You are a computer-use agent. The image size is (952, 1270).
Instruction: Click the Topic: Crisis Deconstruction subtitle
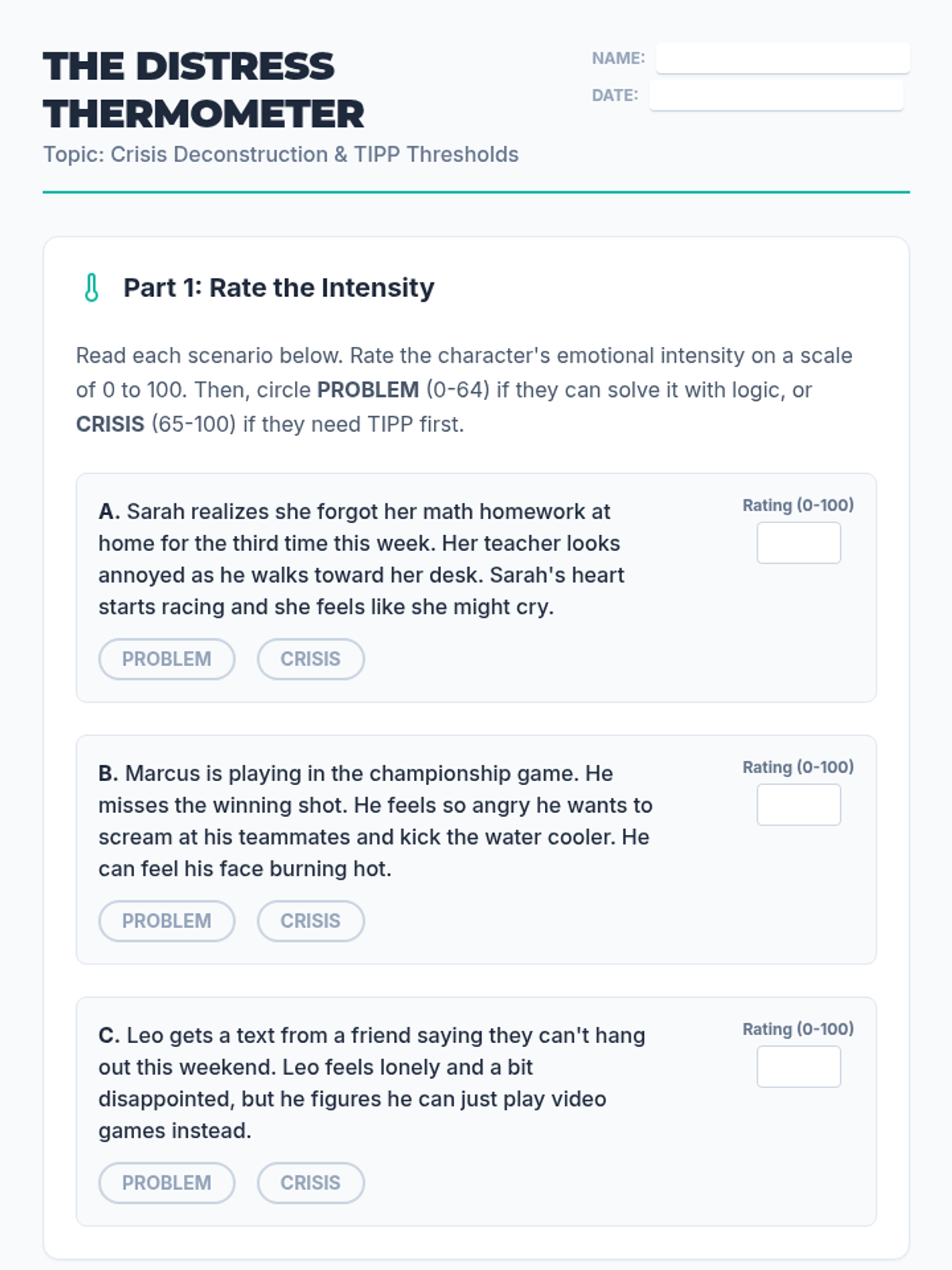(281, 154)
